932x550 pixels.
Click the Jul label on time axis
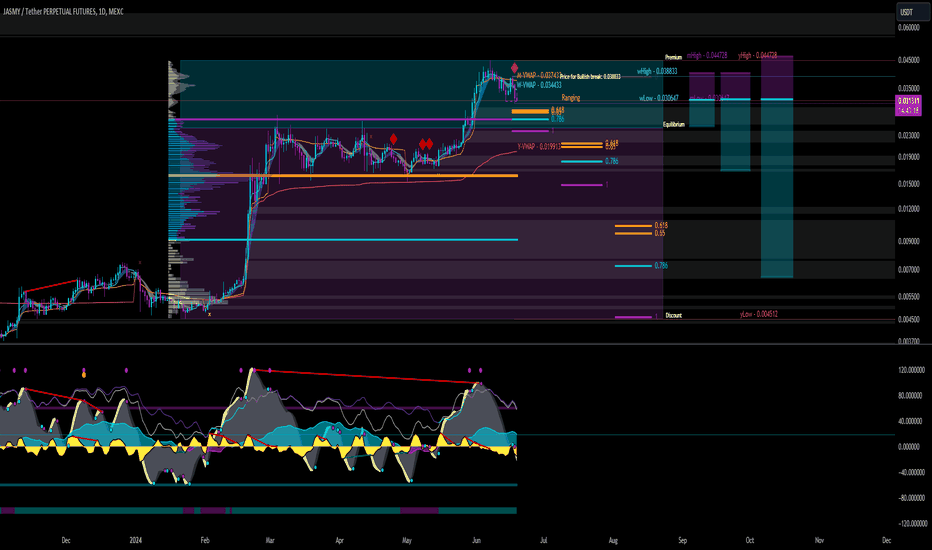coord(543,540)
